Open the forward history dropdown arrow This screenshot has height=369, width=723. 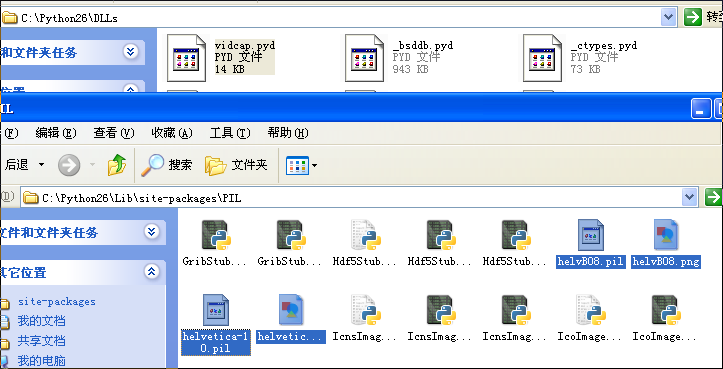(92, 165)
